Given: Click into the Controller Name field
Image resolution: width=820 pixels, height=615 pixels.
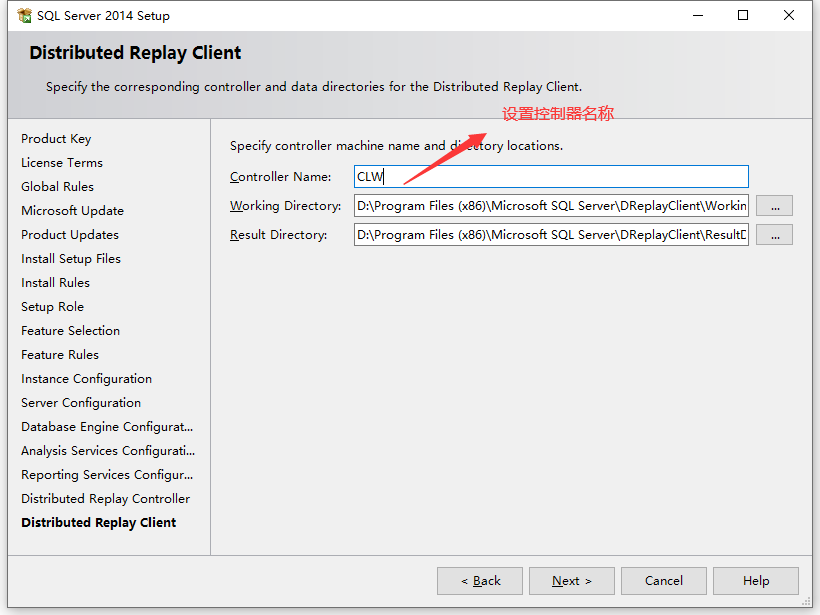Looking at the screenshot, I should tap(551, 177).
